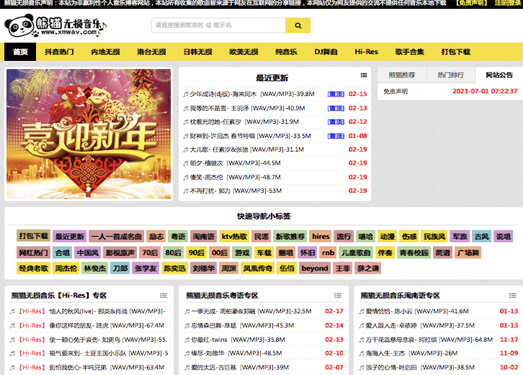523x375 pixels.
Task: Click the 中国风 tag
Action: point(87,253)
